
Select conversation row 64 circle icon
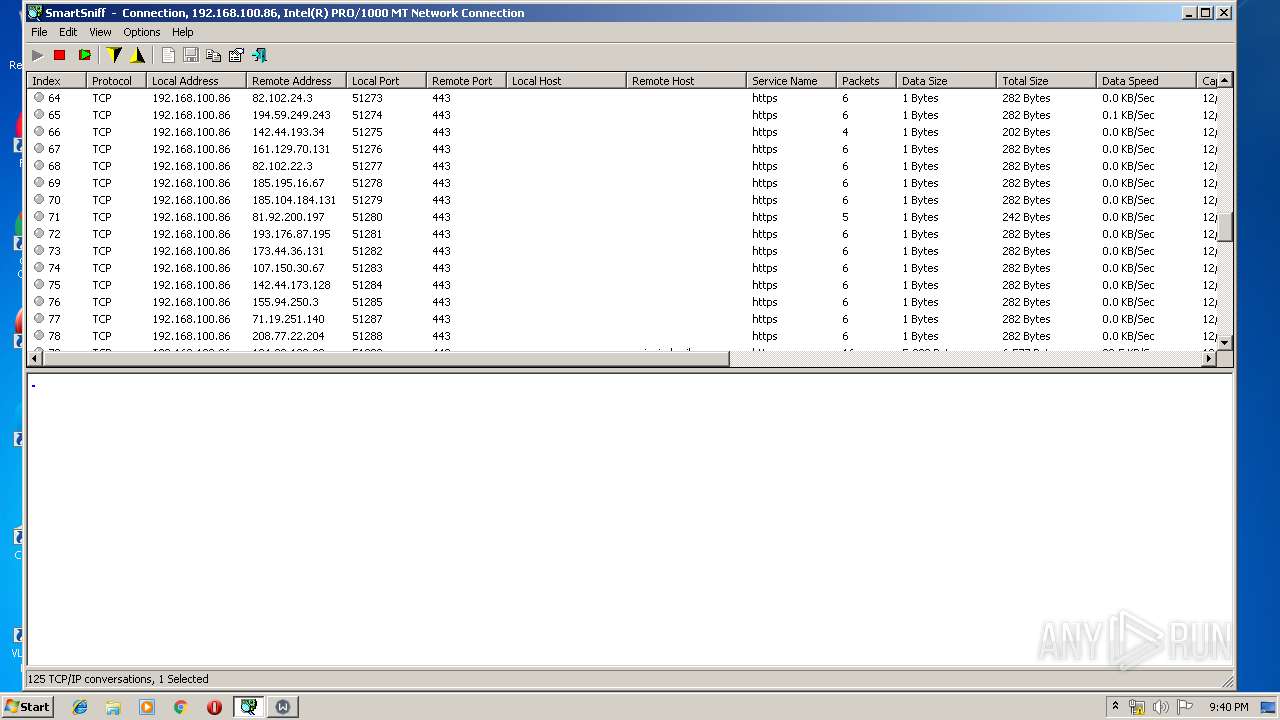[x=39, y=98]
